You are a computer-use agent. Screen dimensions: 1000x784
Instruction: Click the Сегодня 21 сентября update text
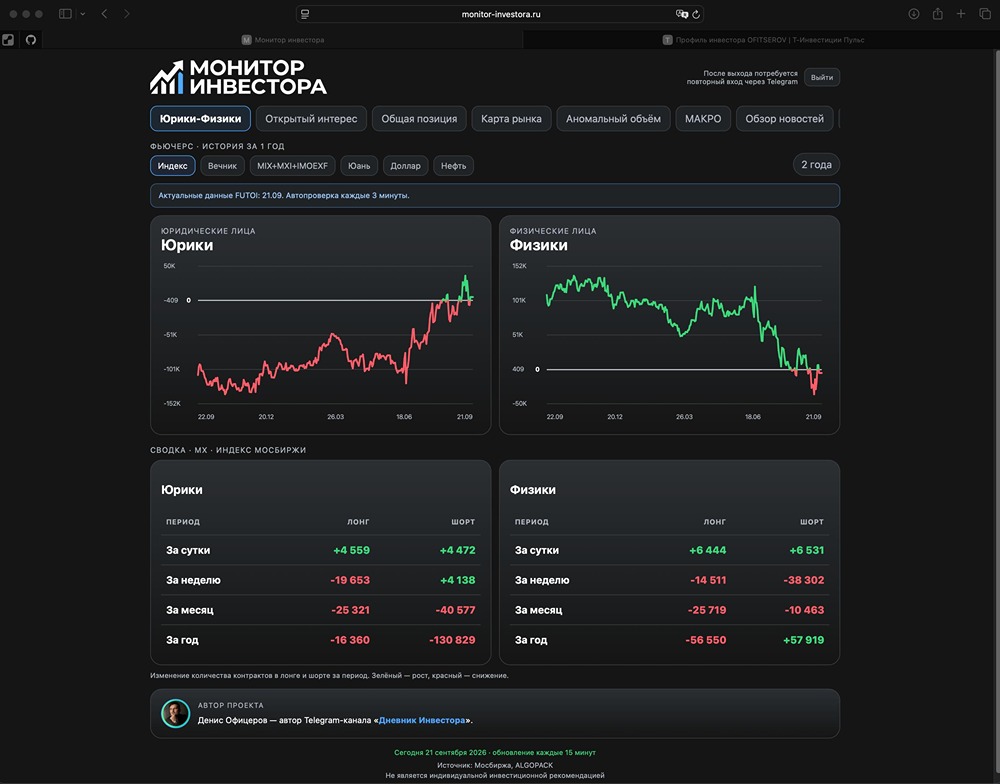[495, 753]
